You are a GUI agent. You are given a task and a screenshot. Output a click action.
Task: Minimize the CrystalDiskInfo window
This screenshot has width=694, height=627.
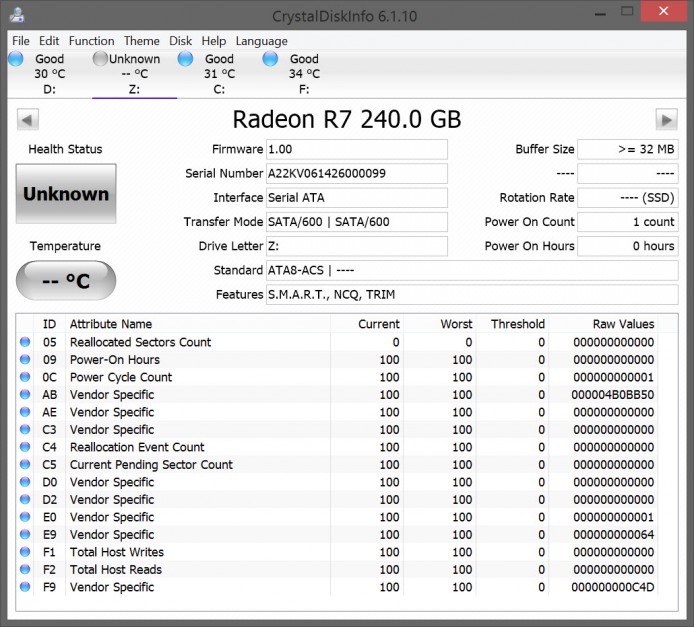600,13
